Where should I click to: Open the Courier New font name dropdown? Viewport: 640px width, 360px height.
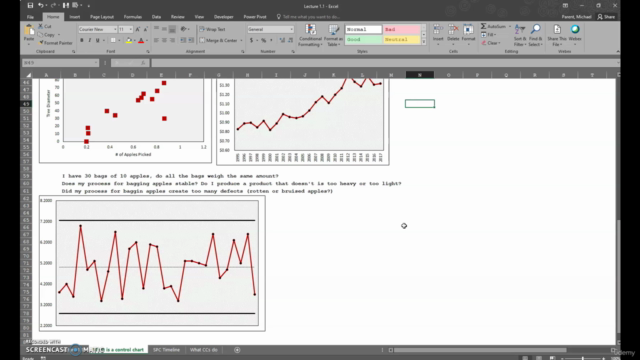pyautogui.click(x=115, y=29)
